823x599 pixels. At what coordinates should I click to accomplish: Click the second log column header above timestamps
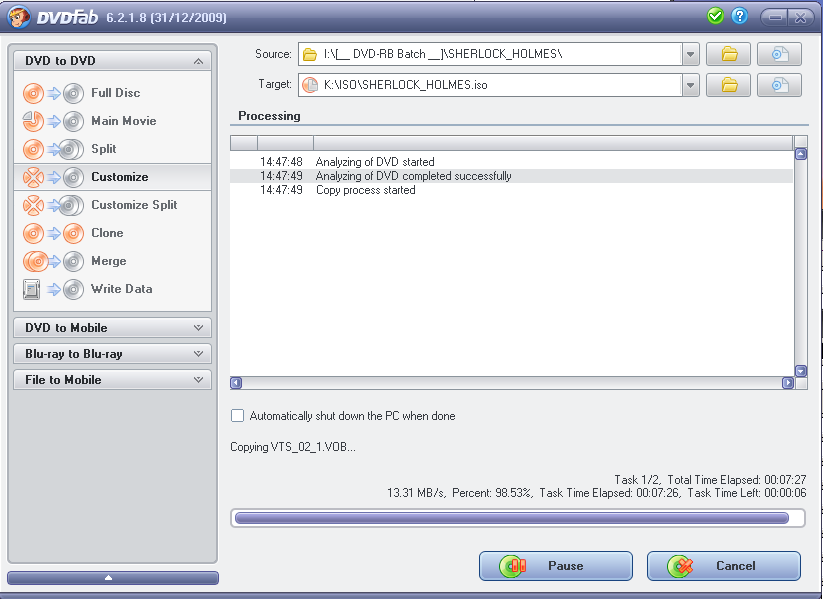[286, 143]
